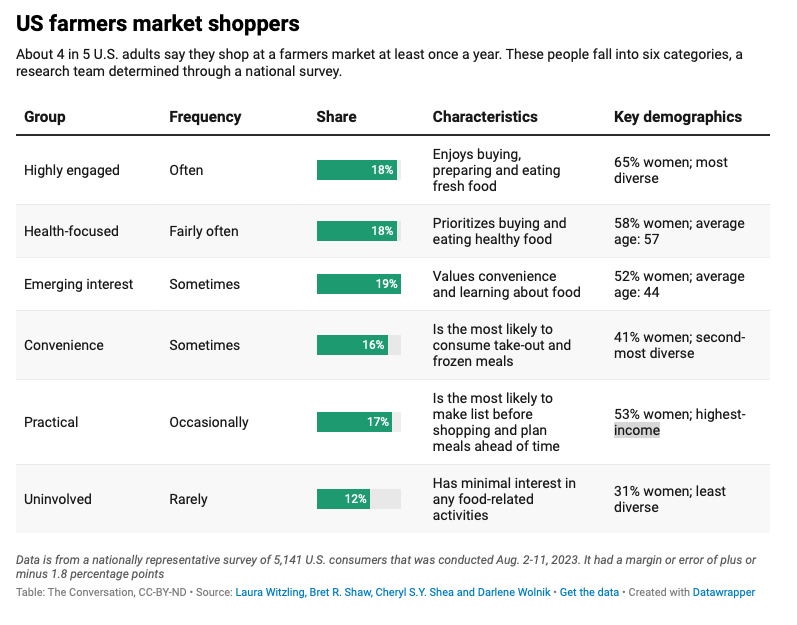Select the Occasionally frequency cell
Viewport: 797px width, 625px height.
point(209,422)
